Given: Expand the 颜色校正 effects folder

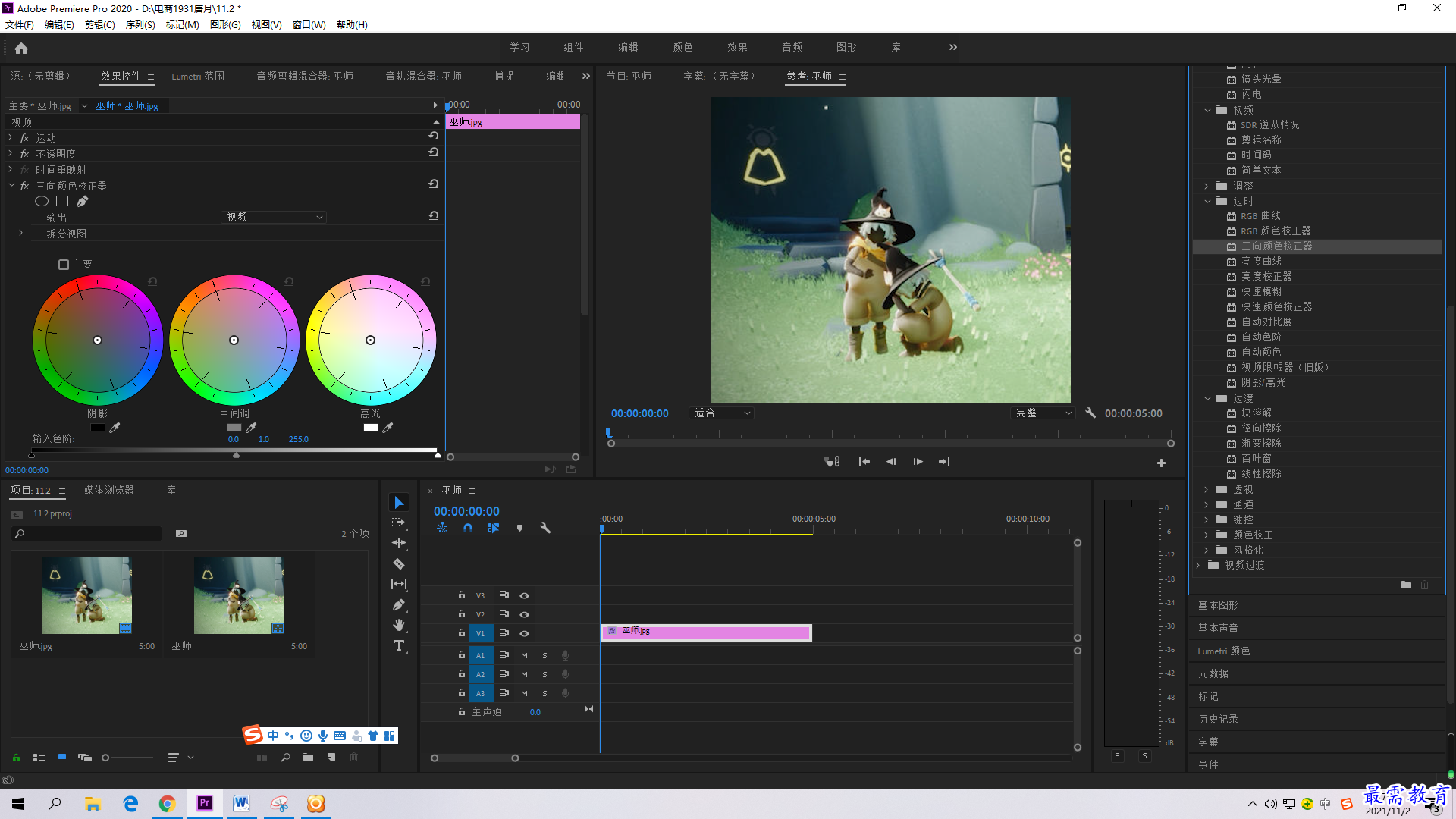Looking at the screenshot, I should (x=1207, y=535).
